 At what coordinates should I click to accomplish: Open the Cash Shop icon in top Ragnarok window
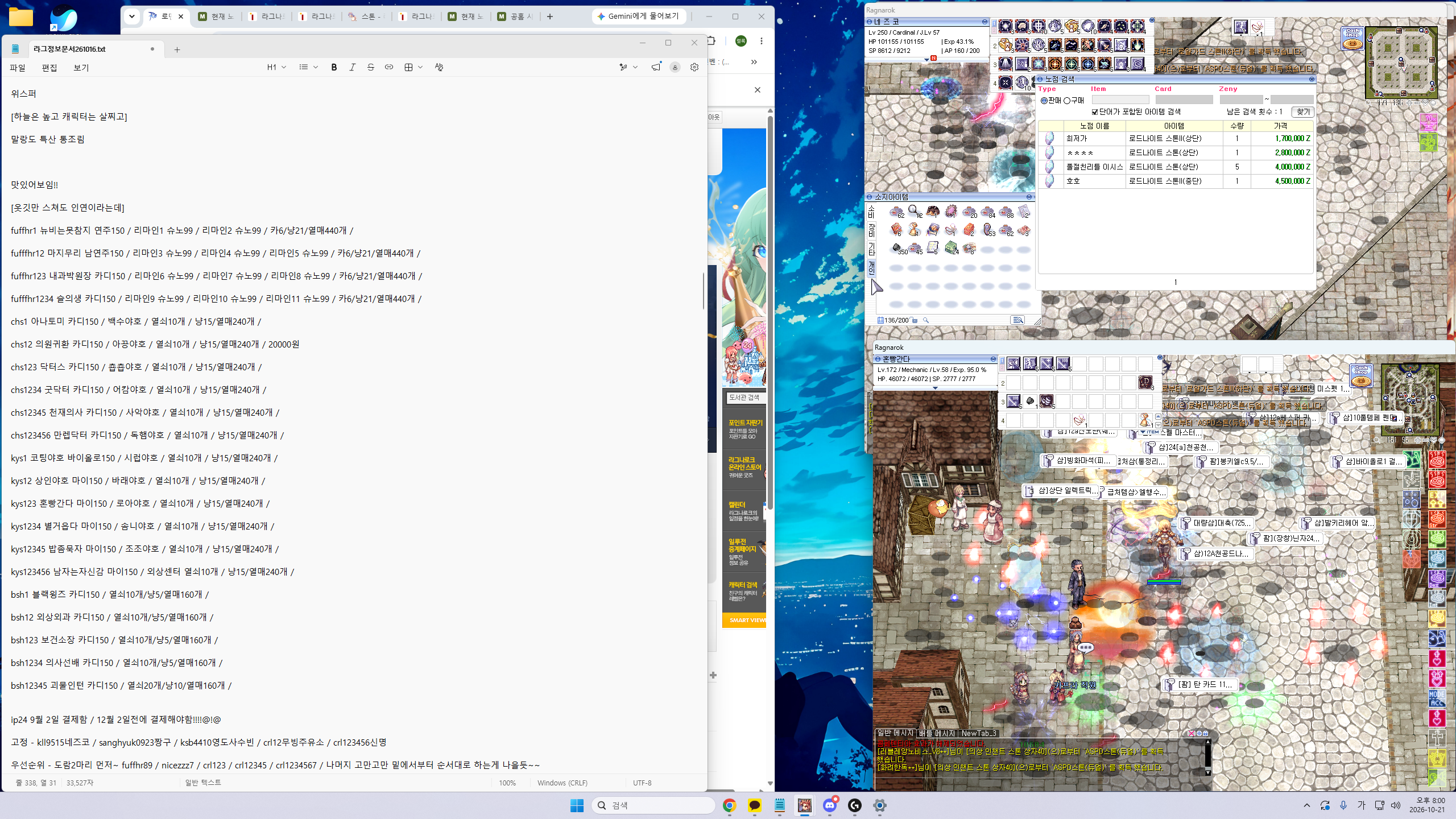tap(1352, 38)
